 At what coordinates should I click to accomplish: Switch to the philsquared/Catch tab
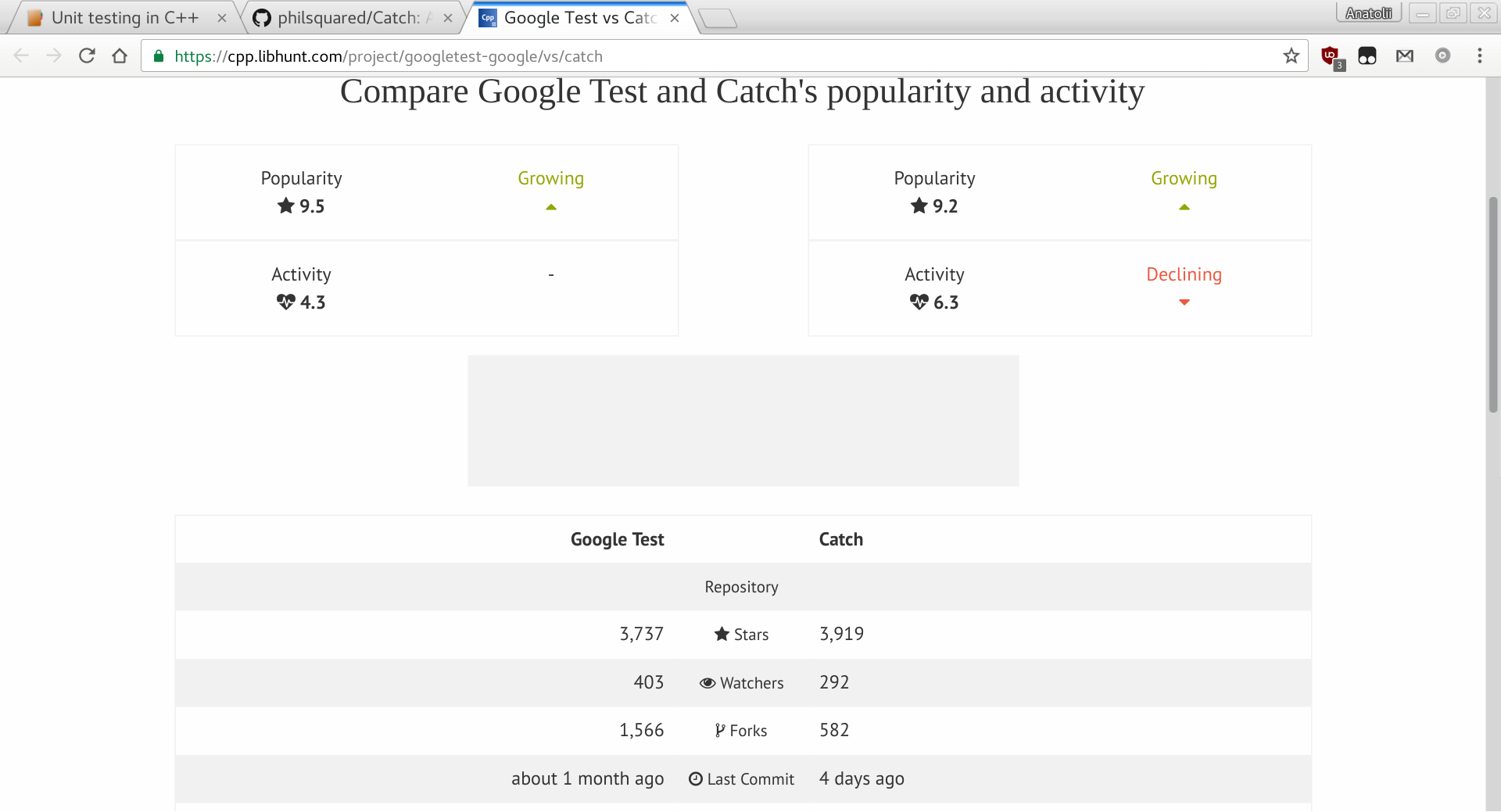point(349,17)
